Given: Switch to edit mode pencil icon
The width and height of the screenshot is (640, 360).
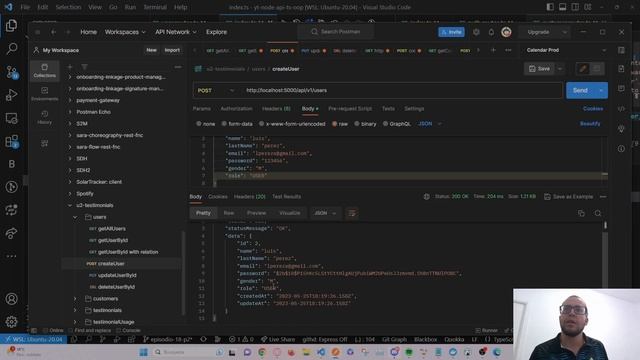Looking at the screenshot, I should (x=583, y=69).
